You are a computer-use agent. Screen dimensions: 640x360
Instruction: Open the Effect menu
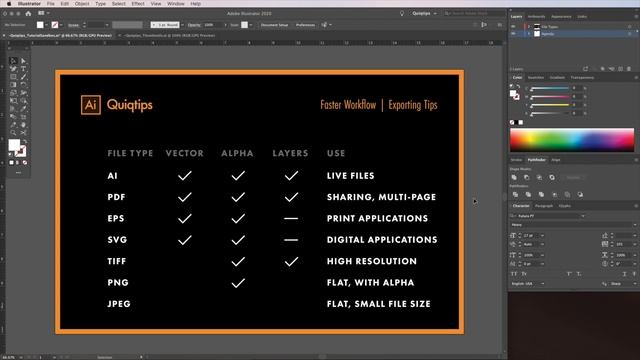(x=138, y=4)
